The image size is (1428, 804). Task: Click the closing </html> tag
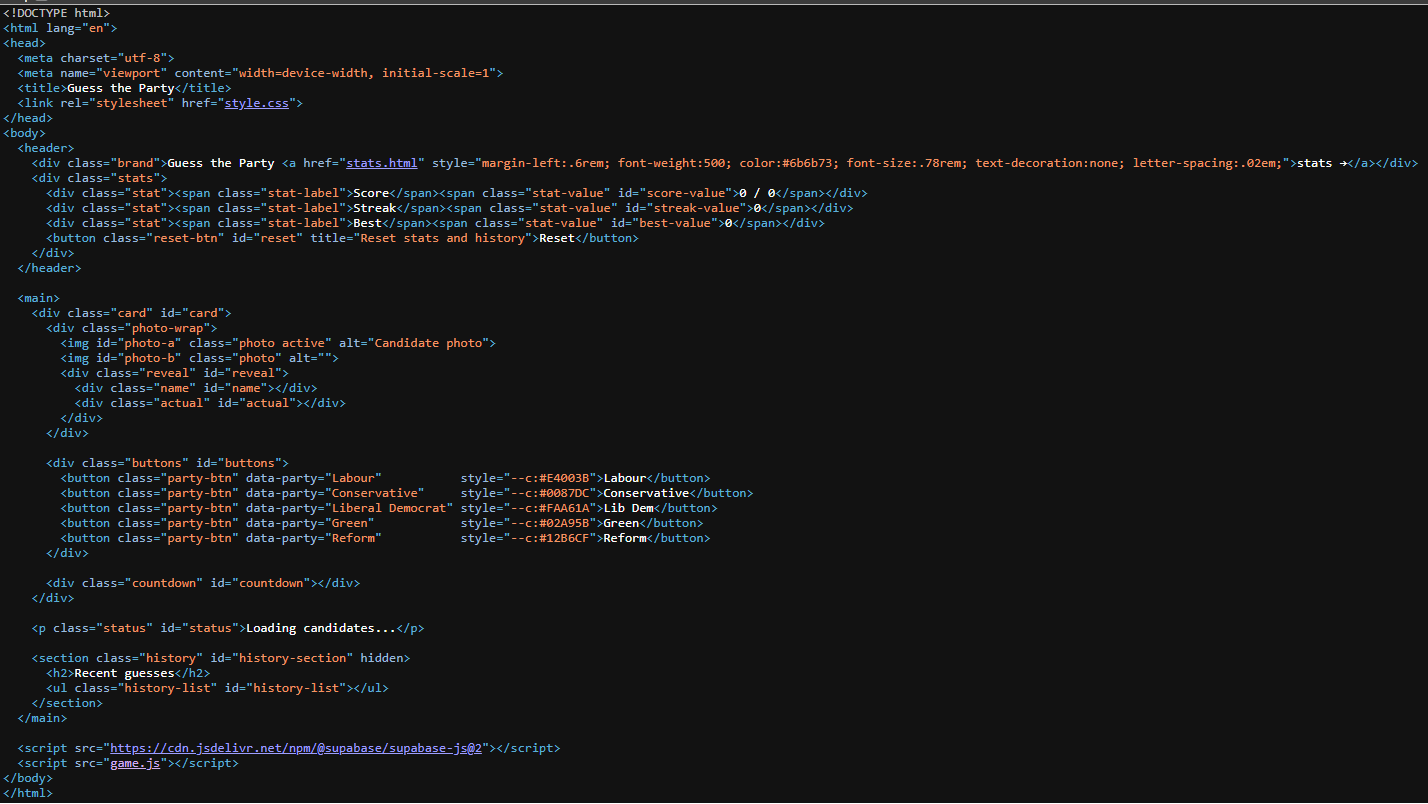tap(28, 793)
